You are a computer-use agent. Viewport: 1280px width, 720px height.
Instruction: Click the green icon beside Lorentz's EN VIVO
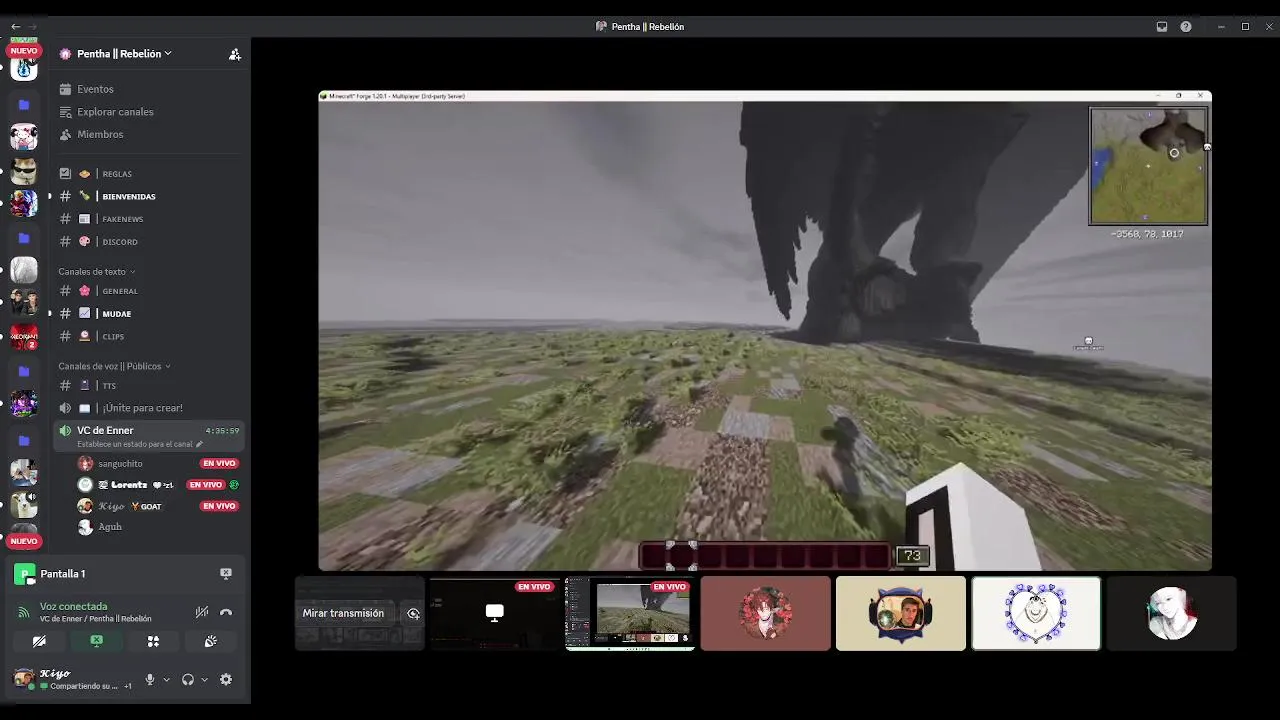pyautogui.click(x=234, y=485)
